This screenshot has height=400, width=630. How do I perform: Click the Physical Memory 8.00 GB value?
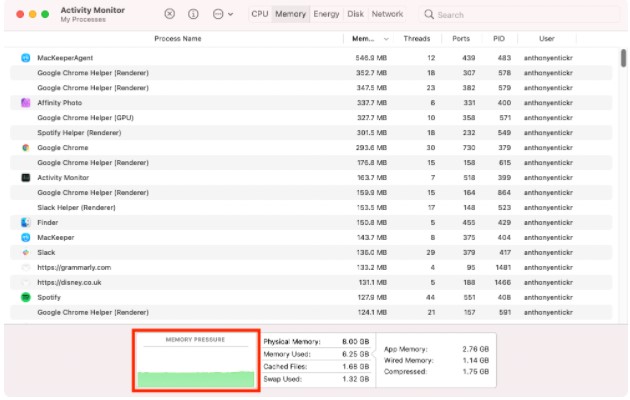(x=356, y=342)
